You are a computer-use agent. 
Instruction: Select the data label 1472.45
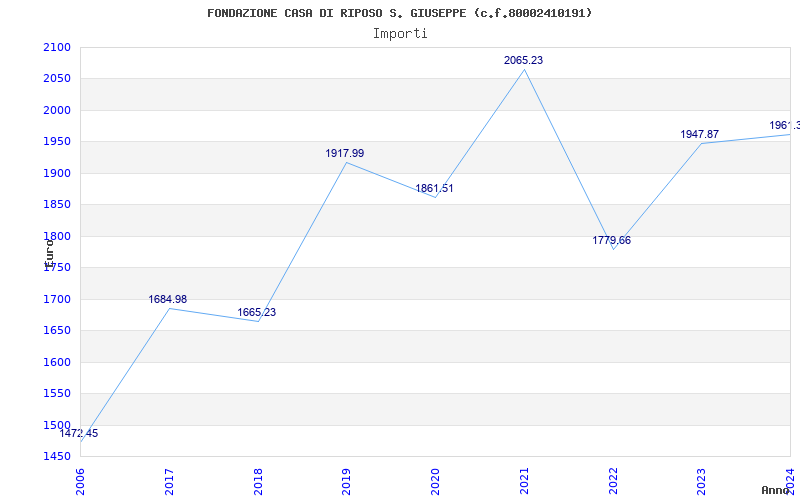coord(79,434)
